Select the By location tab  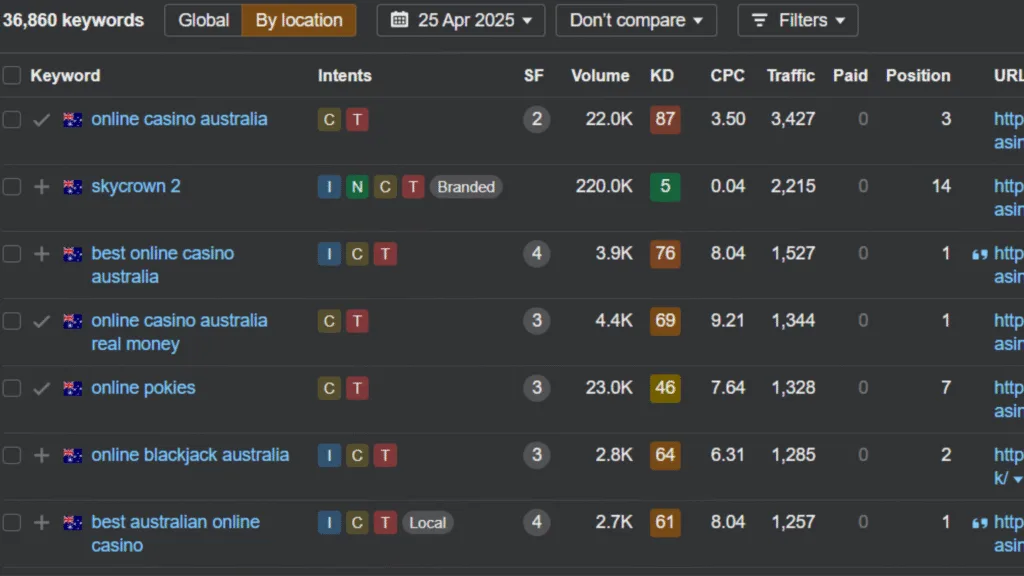tap(298, 20)
